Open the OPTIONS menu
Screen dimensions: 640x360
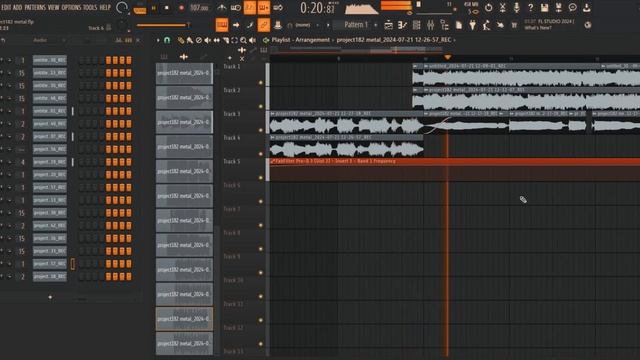click(x=71, y=7)
